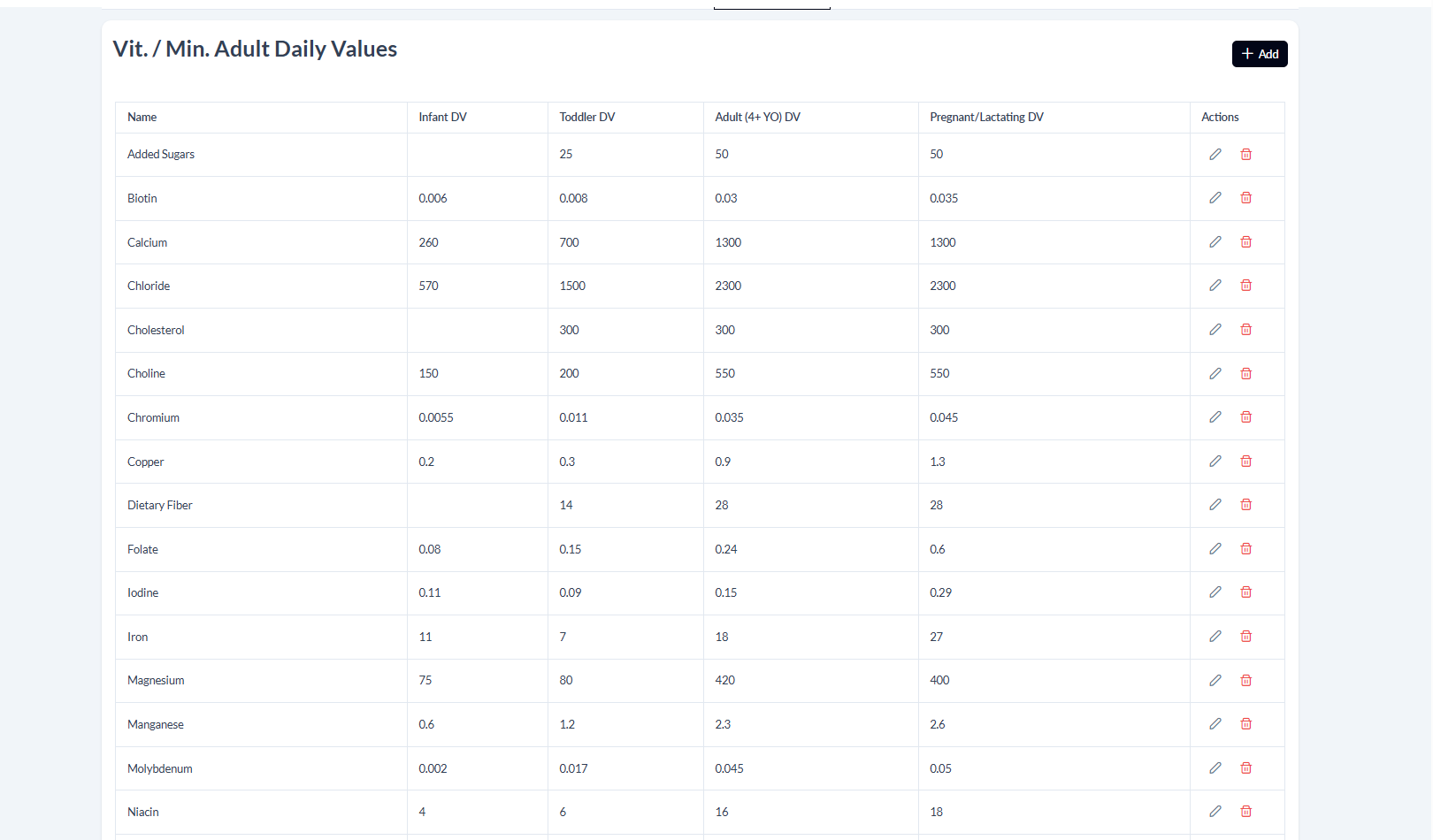Delete the Calcium row
This screenshot has height=840, width=1433.
pyautogui.click(x=1246, y=241)
